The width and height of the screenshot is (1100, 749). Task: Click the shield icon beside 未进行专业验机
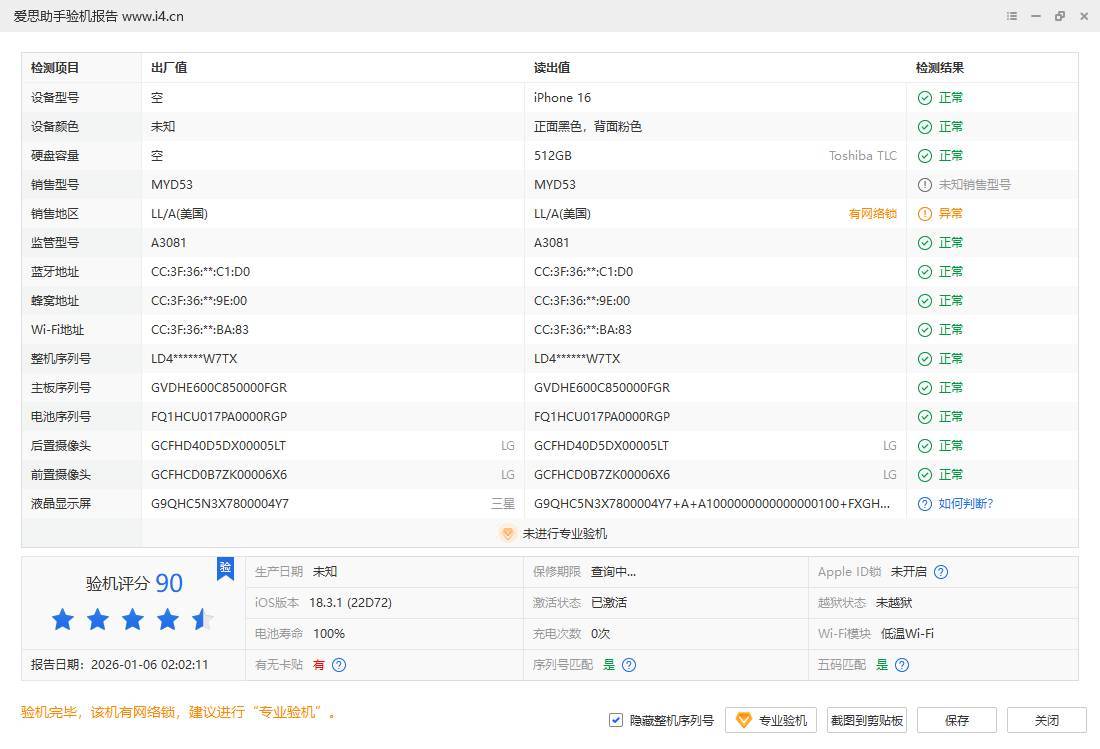click(507, 534)
